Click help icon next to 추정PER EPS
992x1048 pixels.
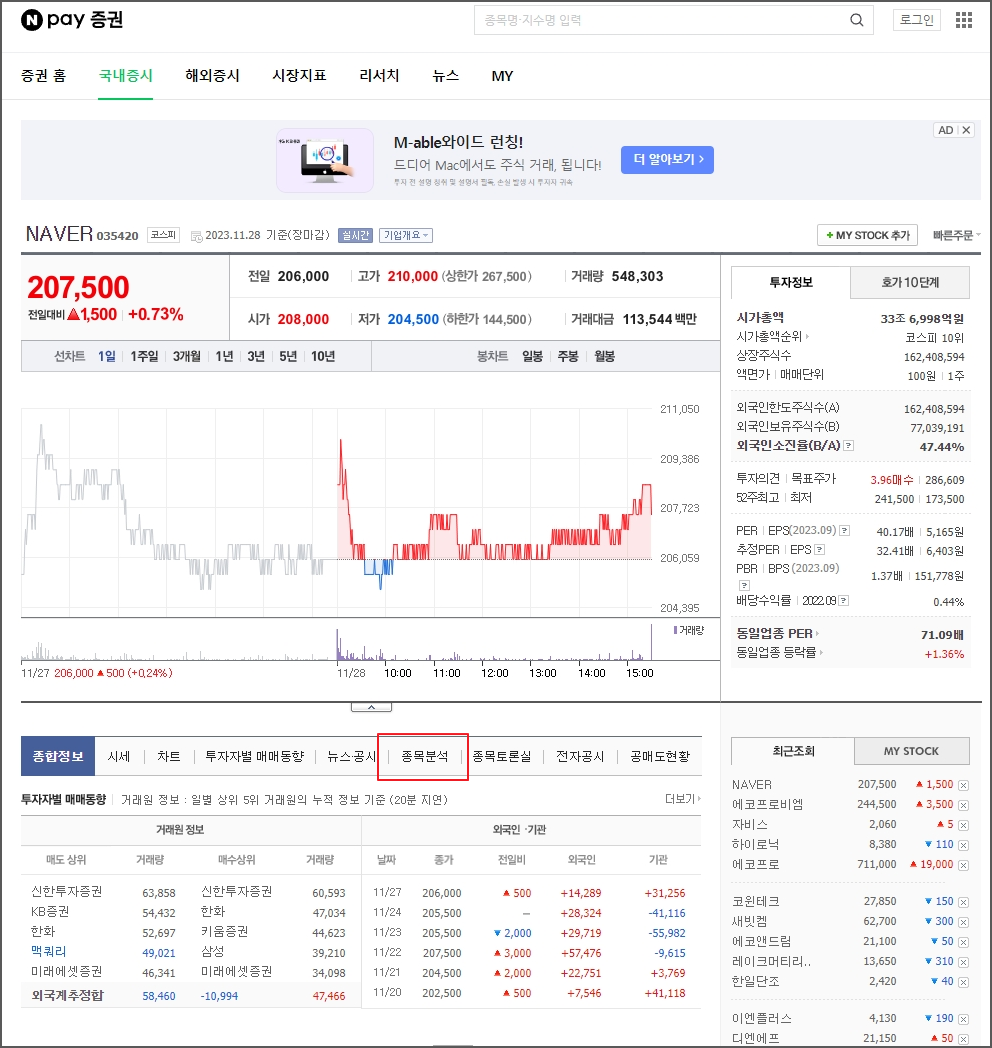(820, 549)
